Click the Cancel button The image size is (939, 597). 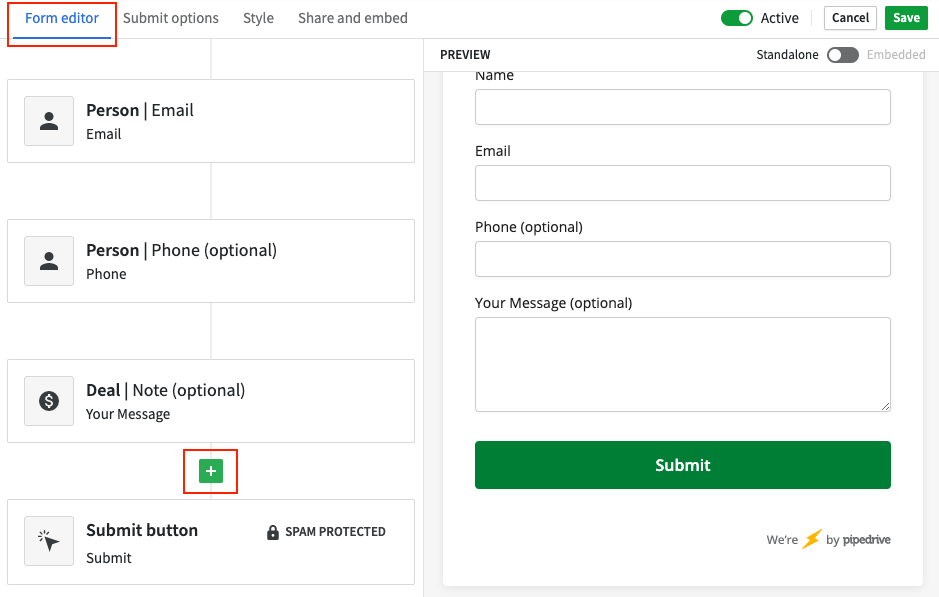tap(850, 18)
